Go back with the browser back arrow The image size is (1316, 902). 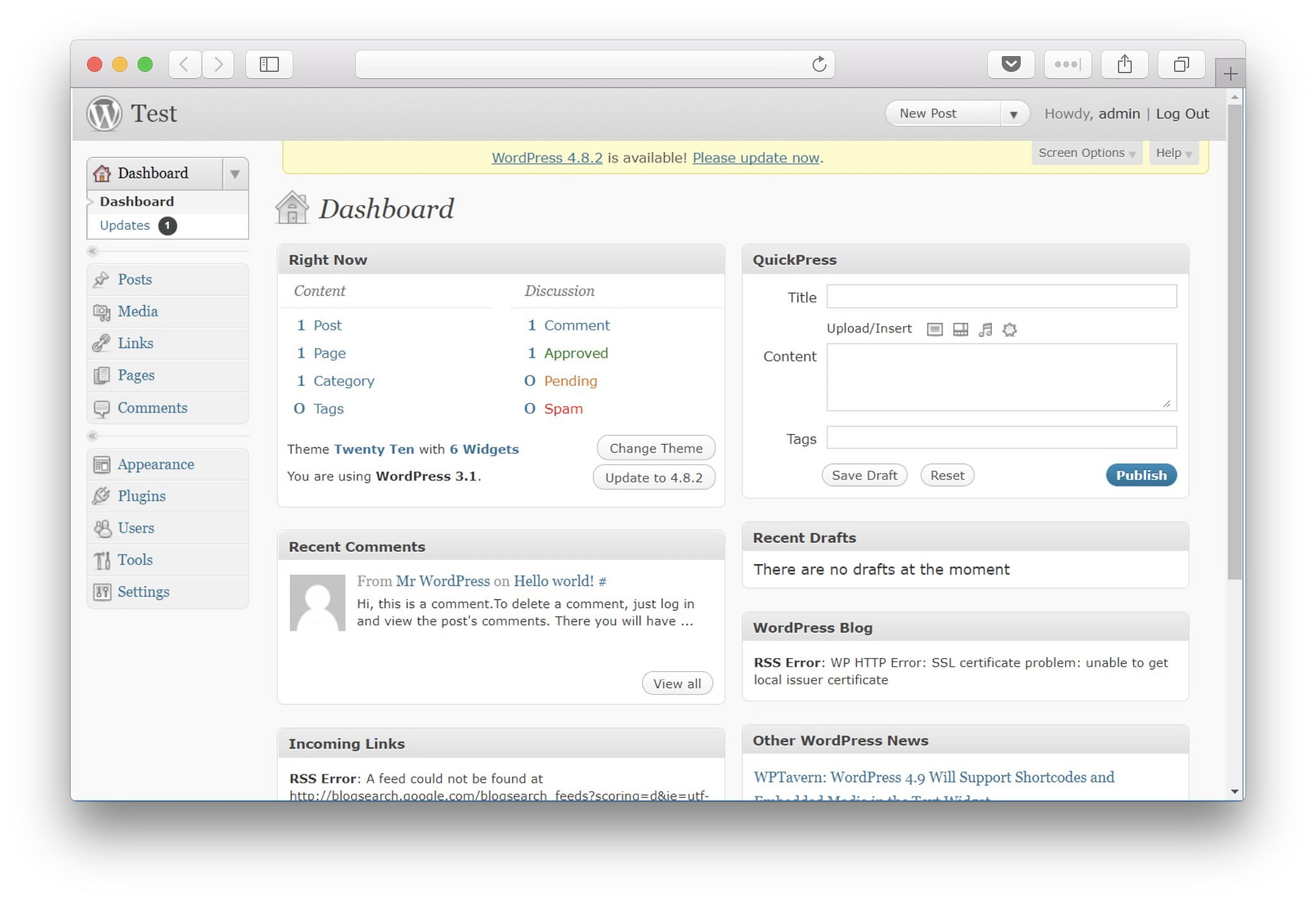click(x=184, y=64)
